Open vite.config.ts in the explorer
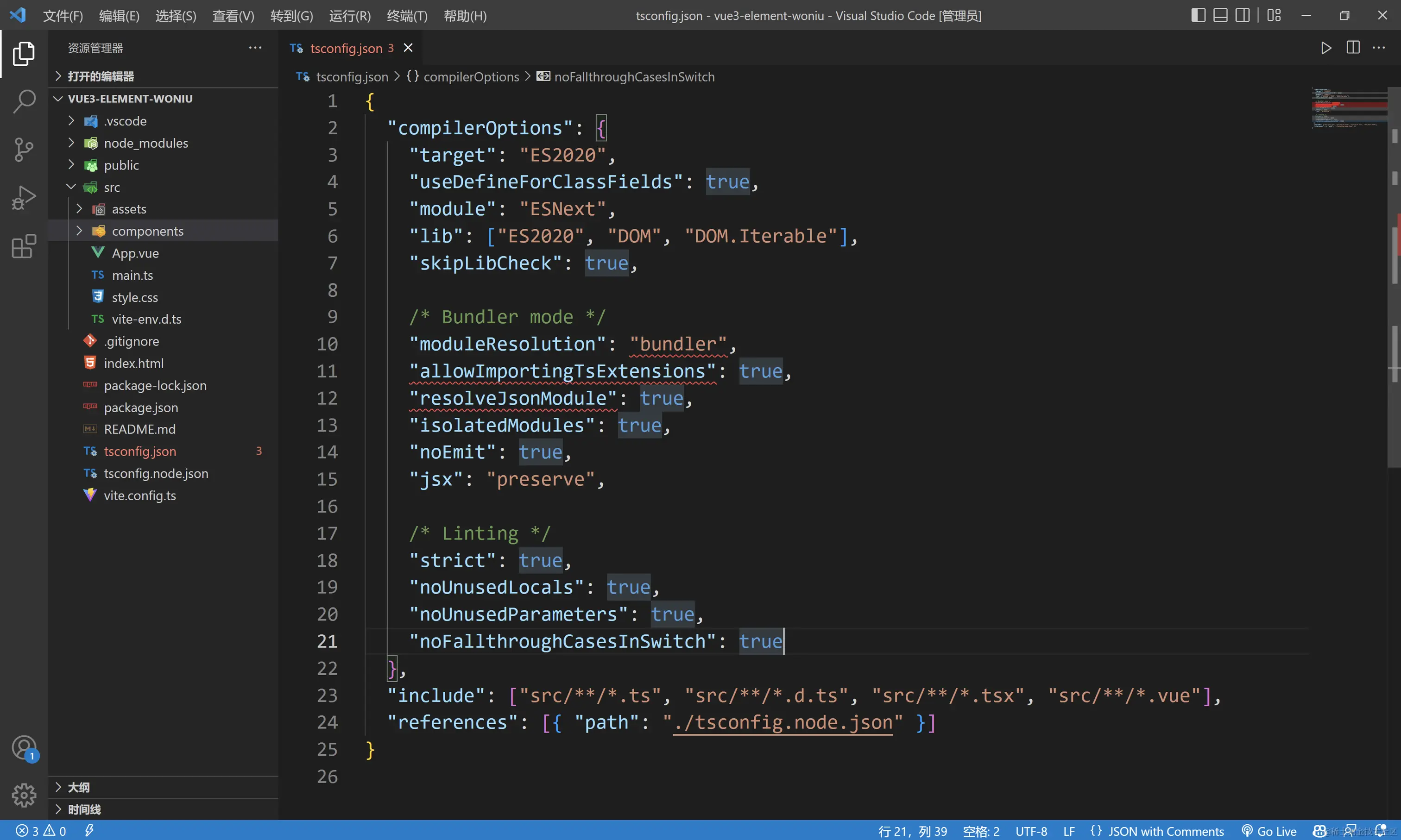 coord(139,495)
